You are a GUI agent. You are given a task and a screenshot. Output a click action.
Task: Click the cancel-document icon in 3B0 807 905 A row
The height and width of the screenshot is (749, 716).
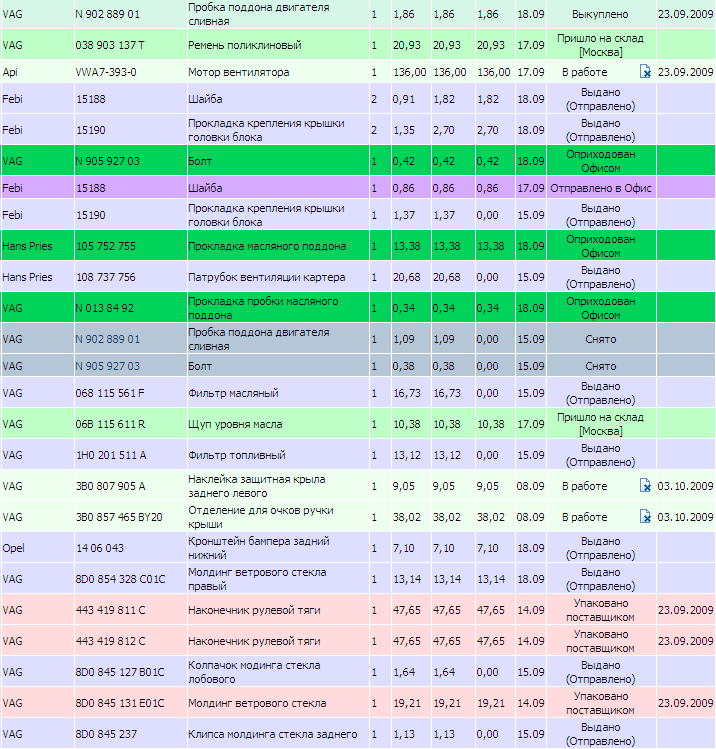645,486
